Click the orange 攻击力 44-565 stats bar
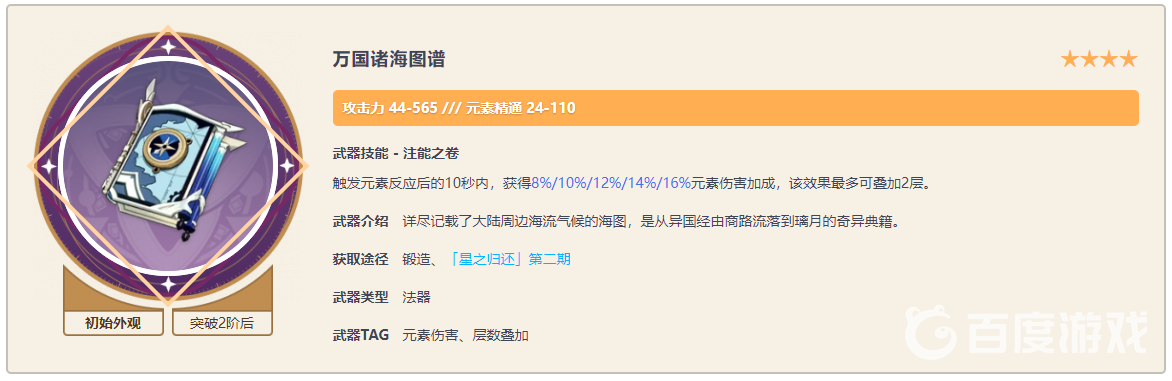The image size is (1172, 381). tap(735, 108)
